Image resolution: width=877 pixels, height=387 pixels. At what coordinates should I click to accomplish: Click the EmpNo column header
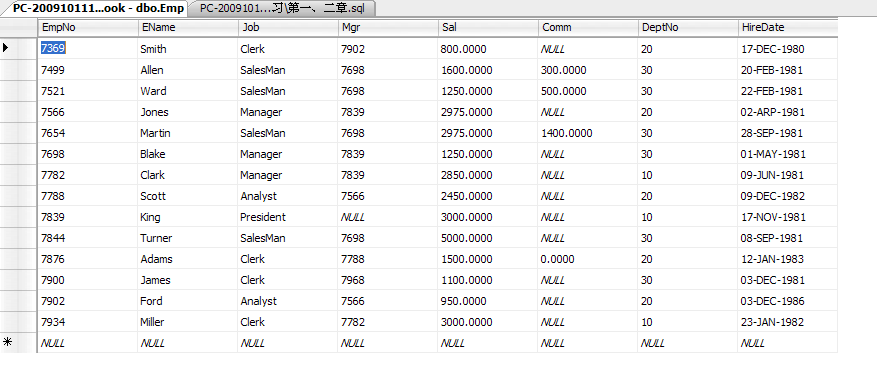click(87, 27)
